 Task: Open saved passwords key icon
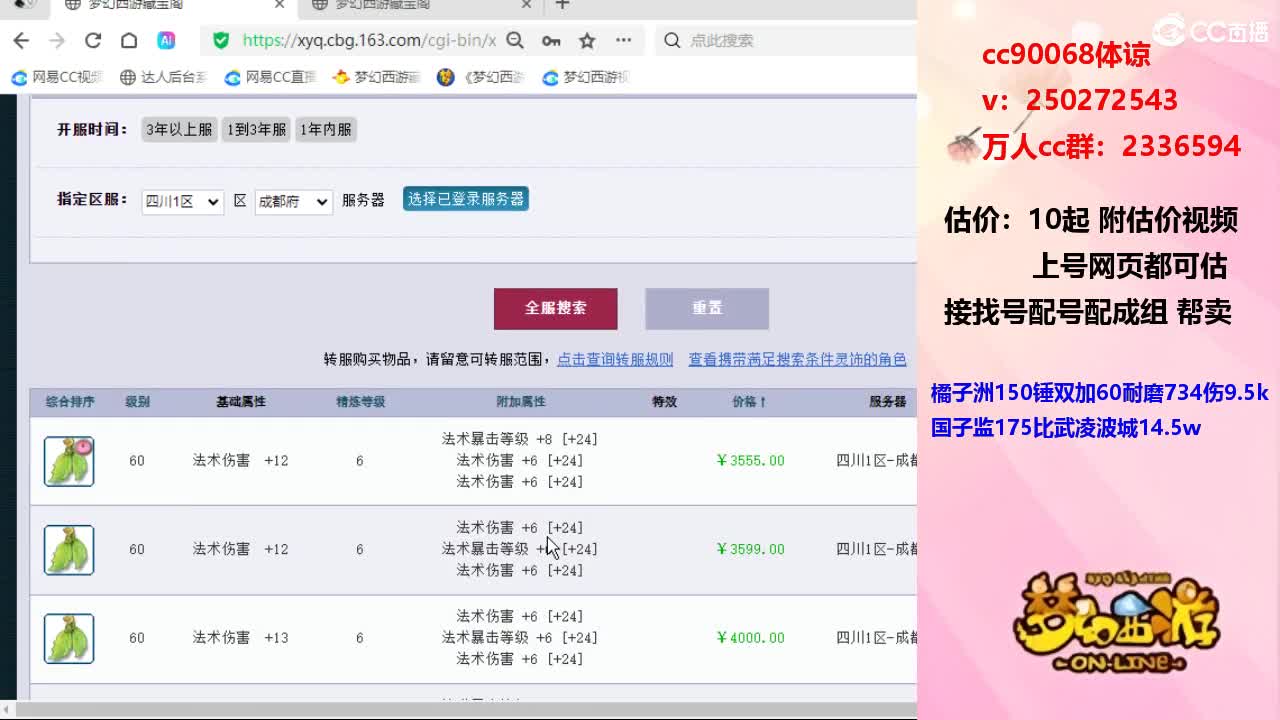[x=551, y=41]
